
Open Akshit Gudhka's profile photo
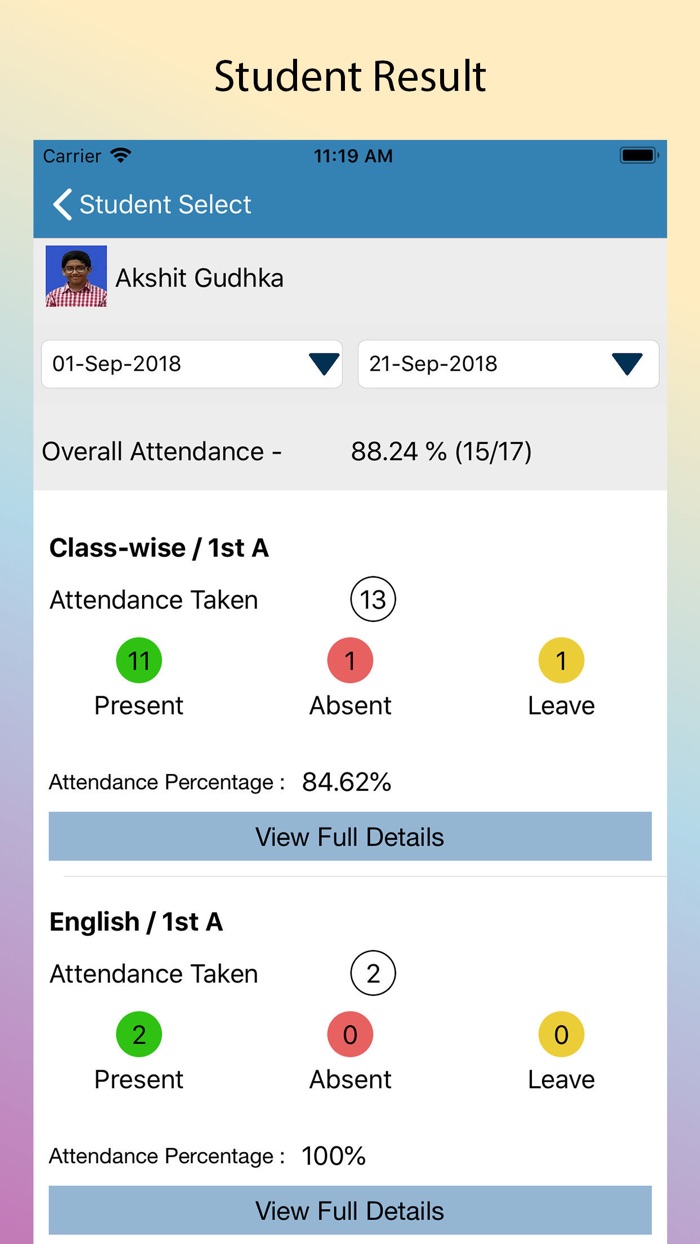coord(76,276)
